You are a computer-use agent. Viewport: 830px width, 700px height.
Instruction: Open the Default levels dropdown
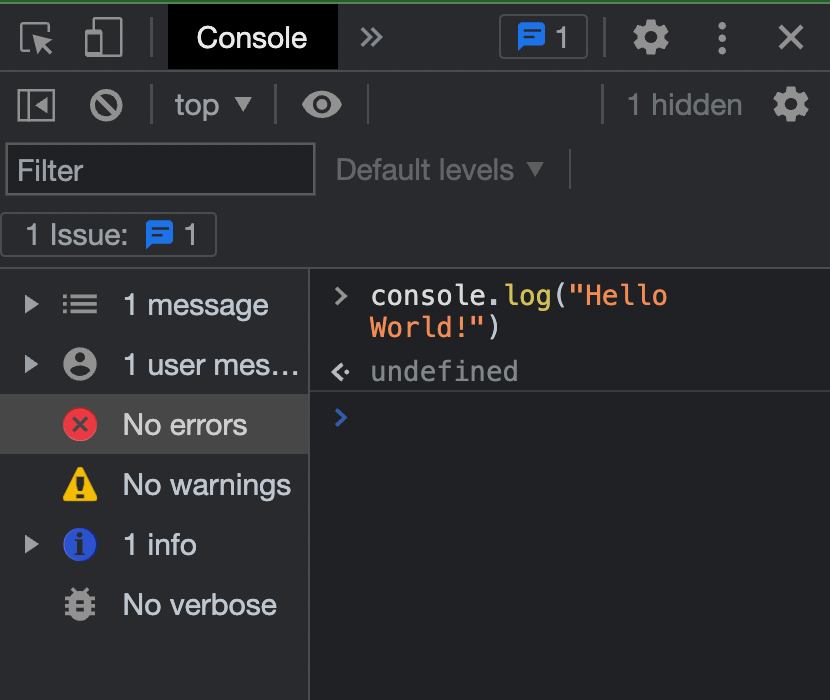439,170
